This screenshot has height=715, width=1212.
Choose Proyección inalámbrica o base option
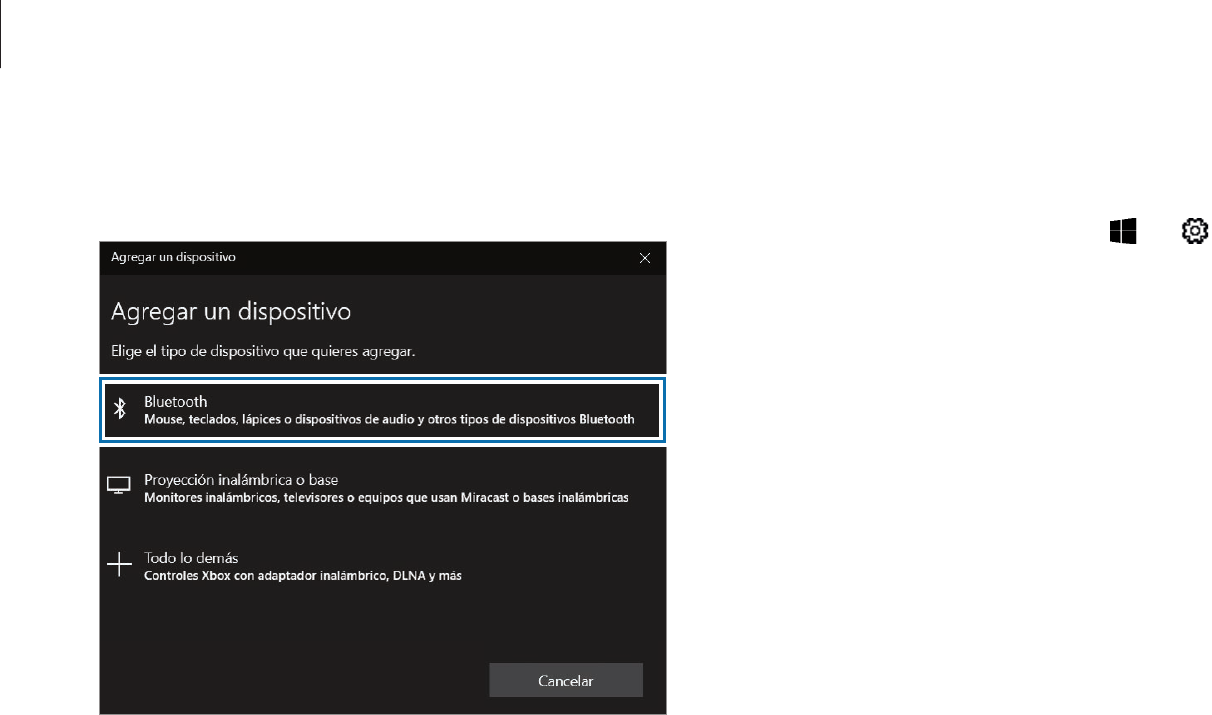coord(382,487)
